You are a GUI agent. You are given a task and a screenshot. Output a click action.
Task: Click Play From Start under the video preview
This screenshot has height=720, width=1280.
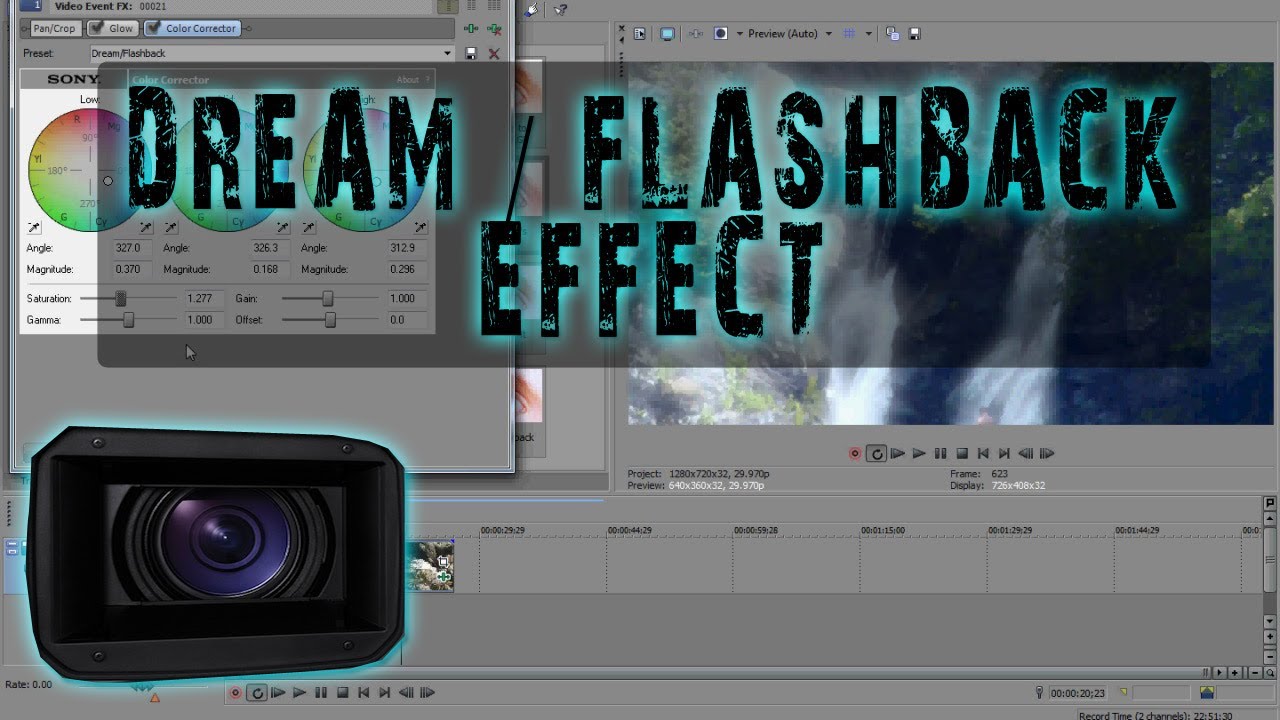pos(898,453)
